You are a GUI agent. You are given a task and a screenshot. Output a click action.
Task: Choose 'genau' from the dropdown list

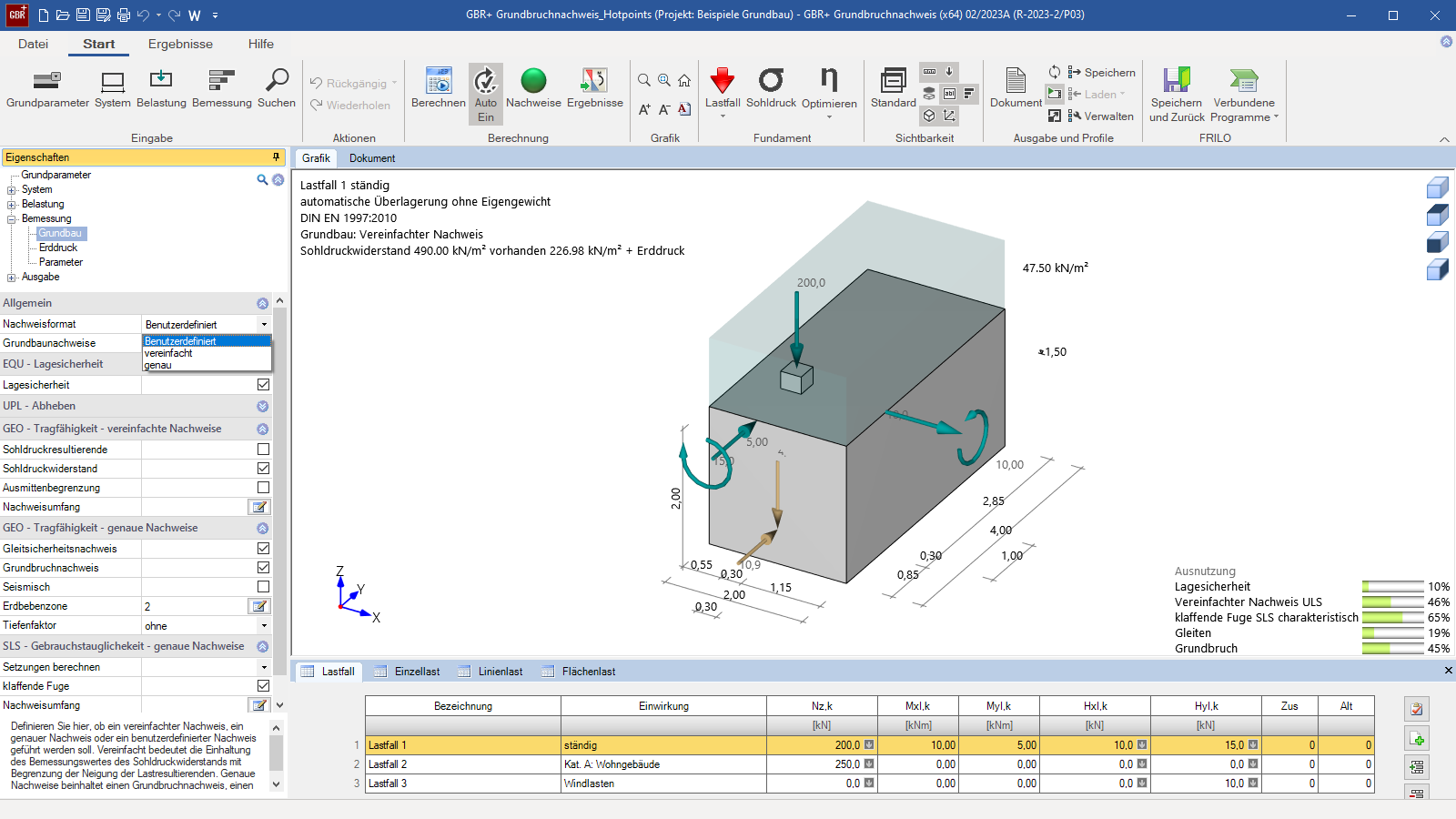[x=207, y=365]
